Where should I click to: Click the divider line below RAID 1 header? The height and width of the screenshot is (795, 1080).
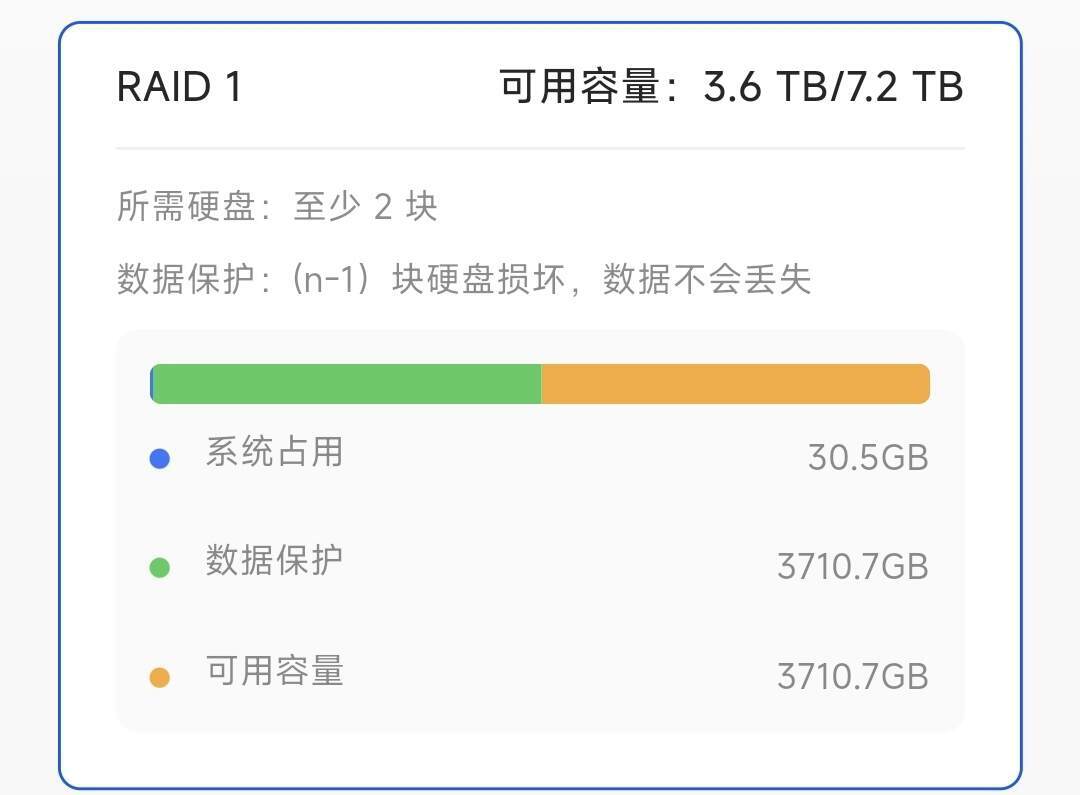click(540, 148)
